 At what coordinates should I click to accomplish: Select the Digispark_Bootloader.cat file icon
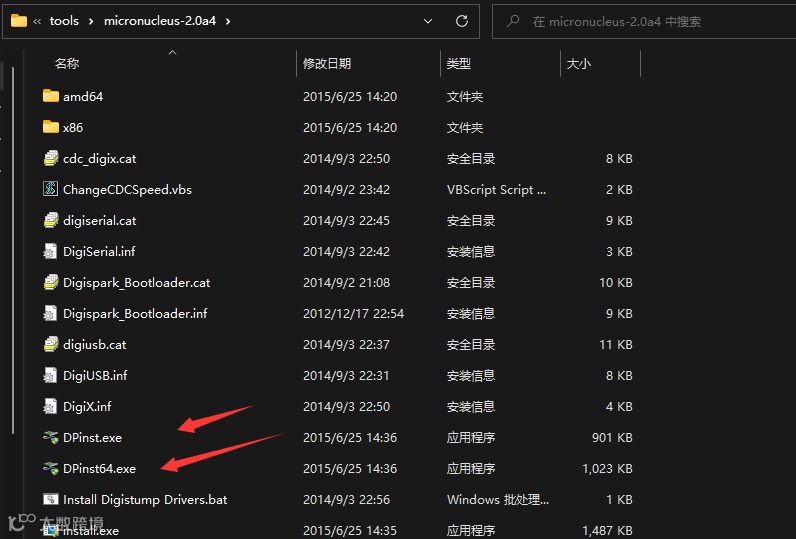click(x=51, y=282)
